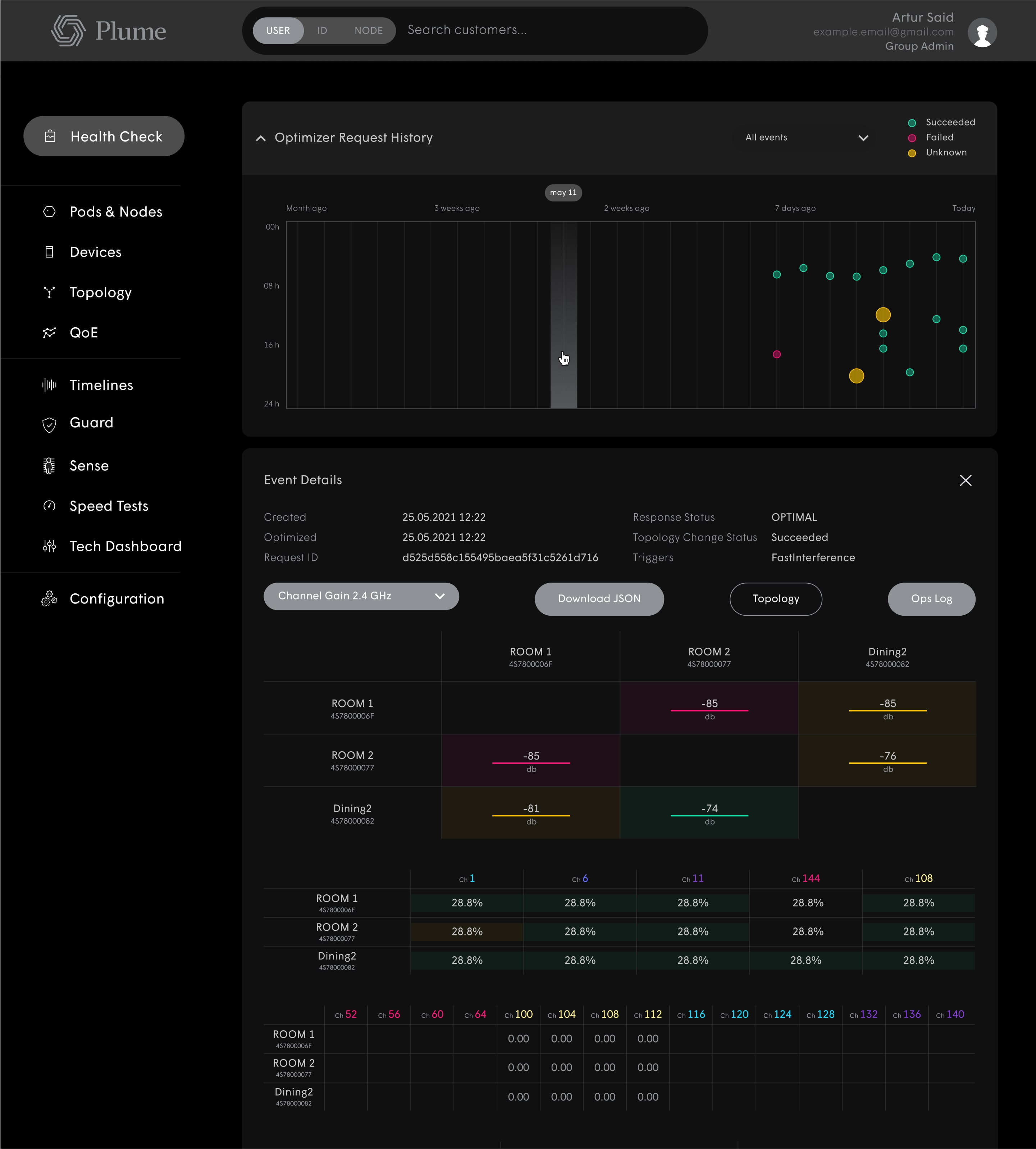The width and height of the screenshot is (1036, 1149).
Task: Click the Speed Tests gauge icon
Action: [x=50, y=506]
